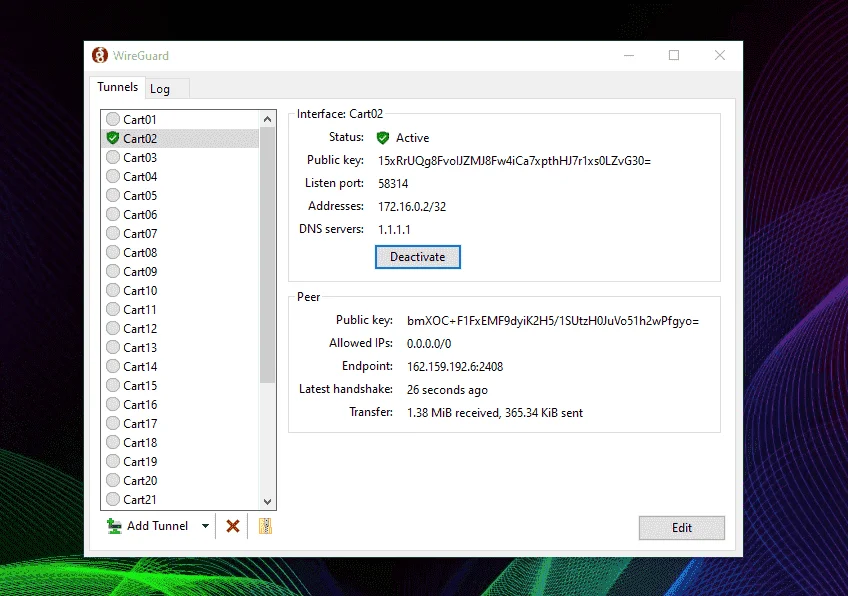Select the Cart06 tunnel
This screenshot has height=596, width=848.
pyautogui.click(x=180, y=215)
